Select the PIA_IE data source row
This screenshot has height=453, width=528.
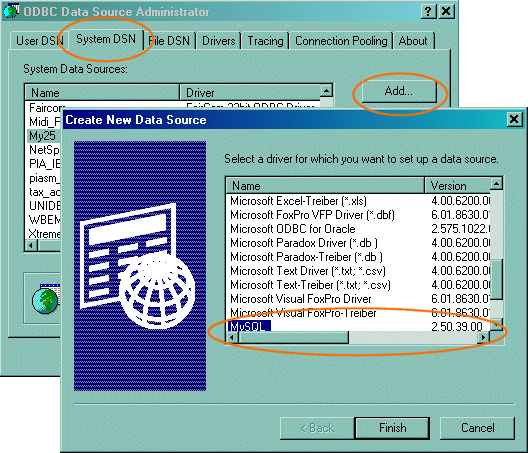44,164
